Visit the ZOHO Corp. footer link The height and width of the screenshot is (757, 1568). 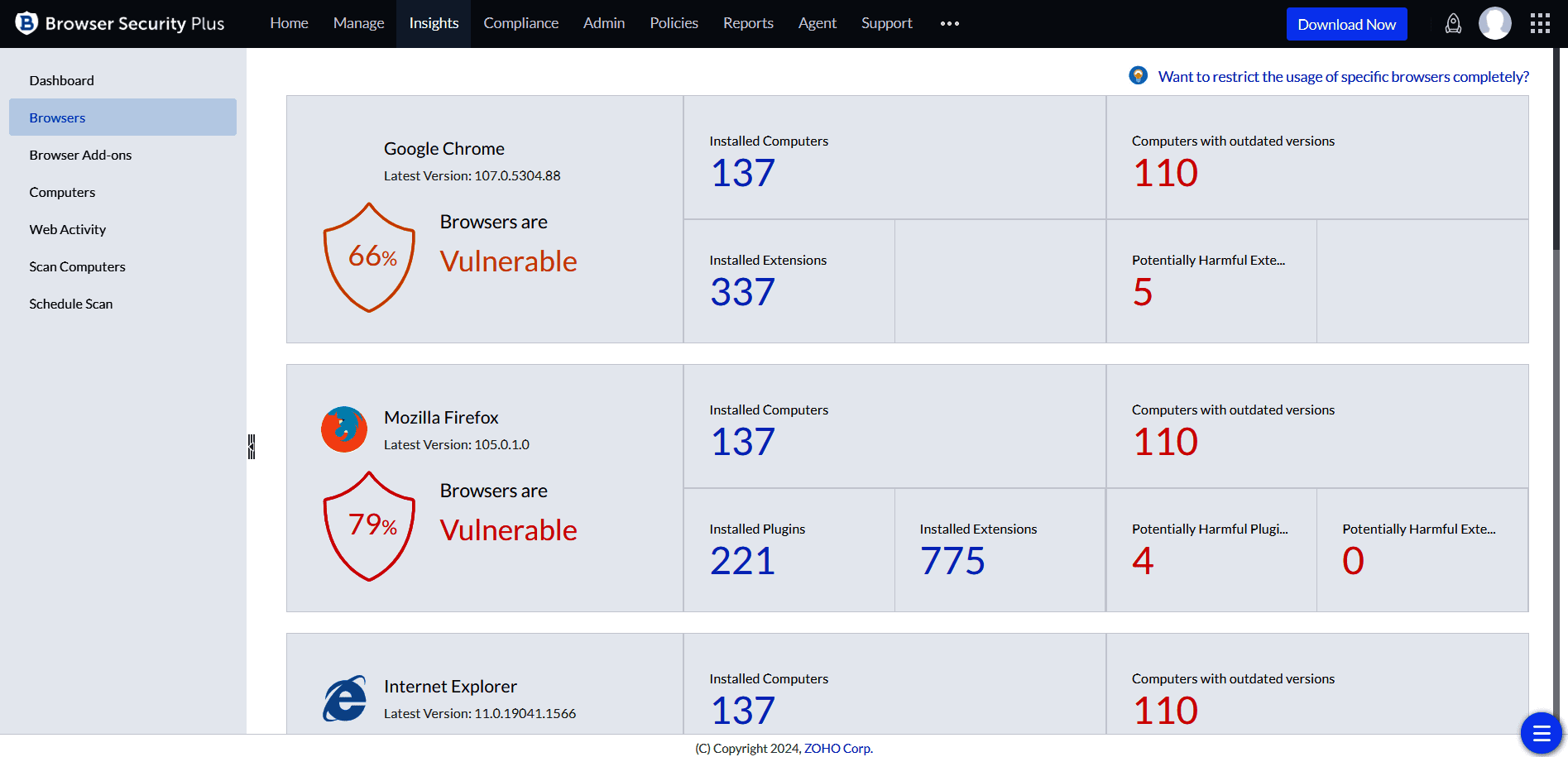coord(837,748)
